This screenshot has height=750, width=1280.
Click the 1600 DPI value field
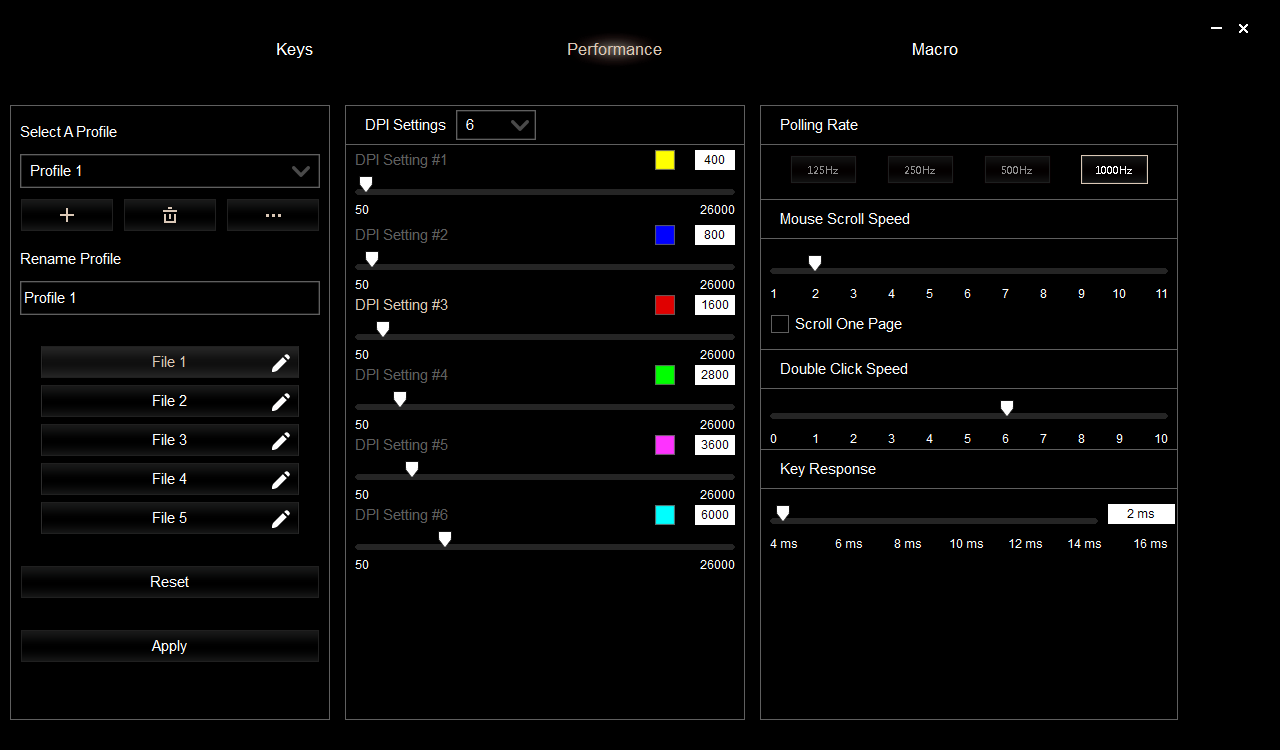(715, 305)
